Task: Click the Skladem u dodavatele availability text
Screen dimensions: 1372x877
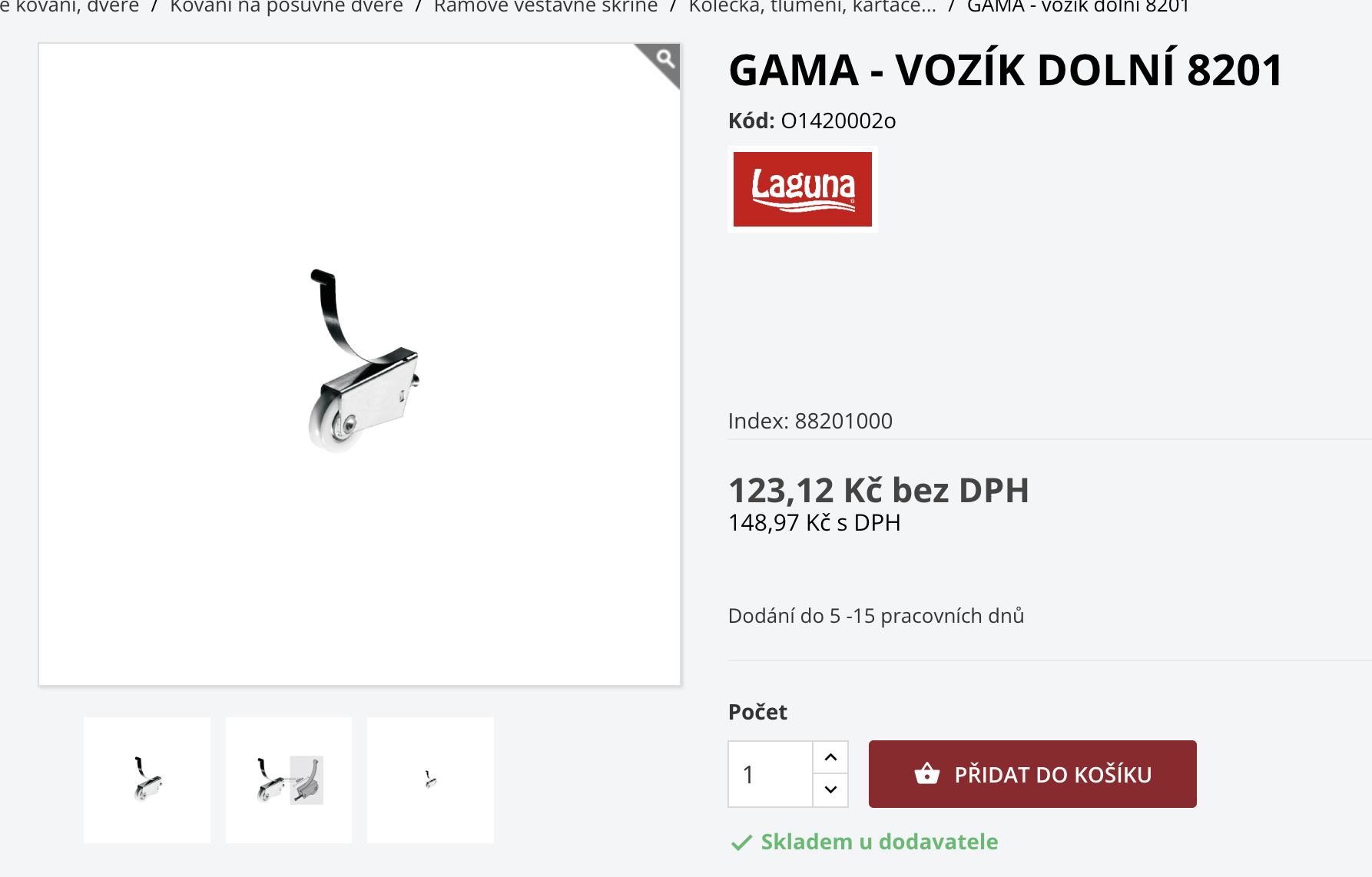Action: click(880, 842)
